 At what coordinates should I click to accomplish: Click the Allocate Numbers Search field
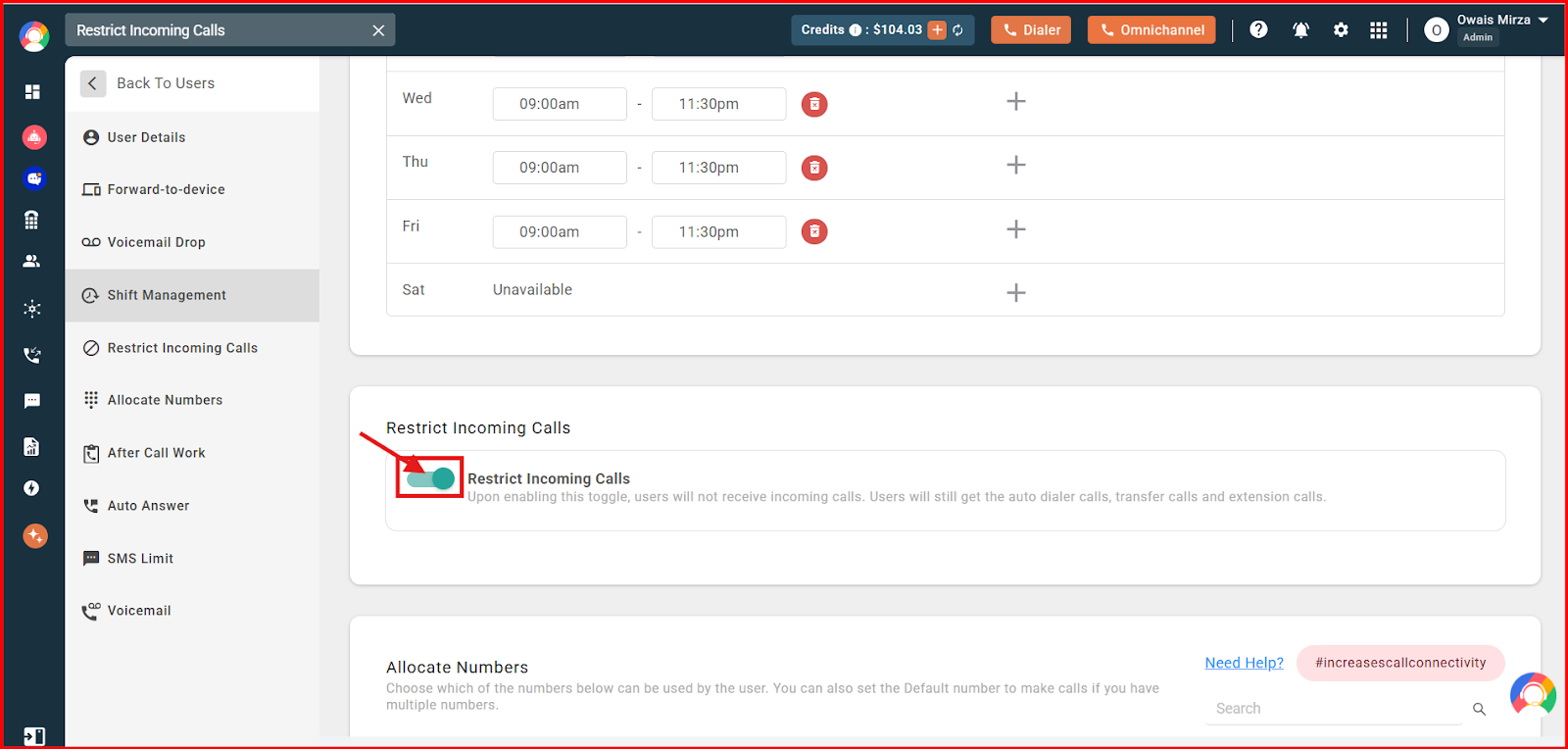coord(1334,709)
